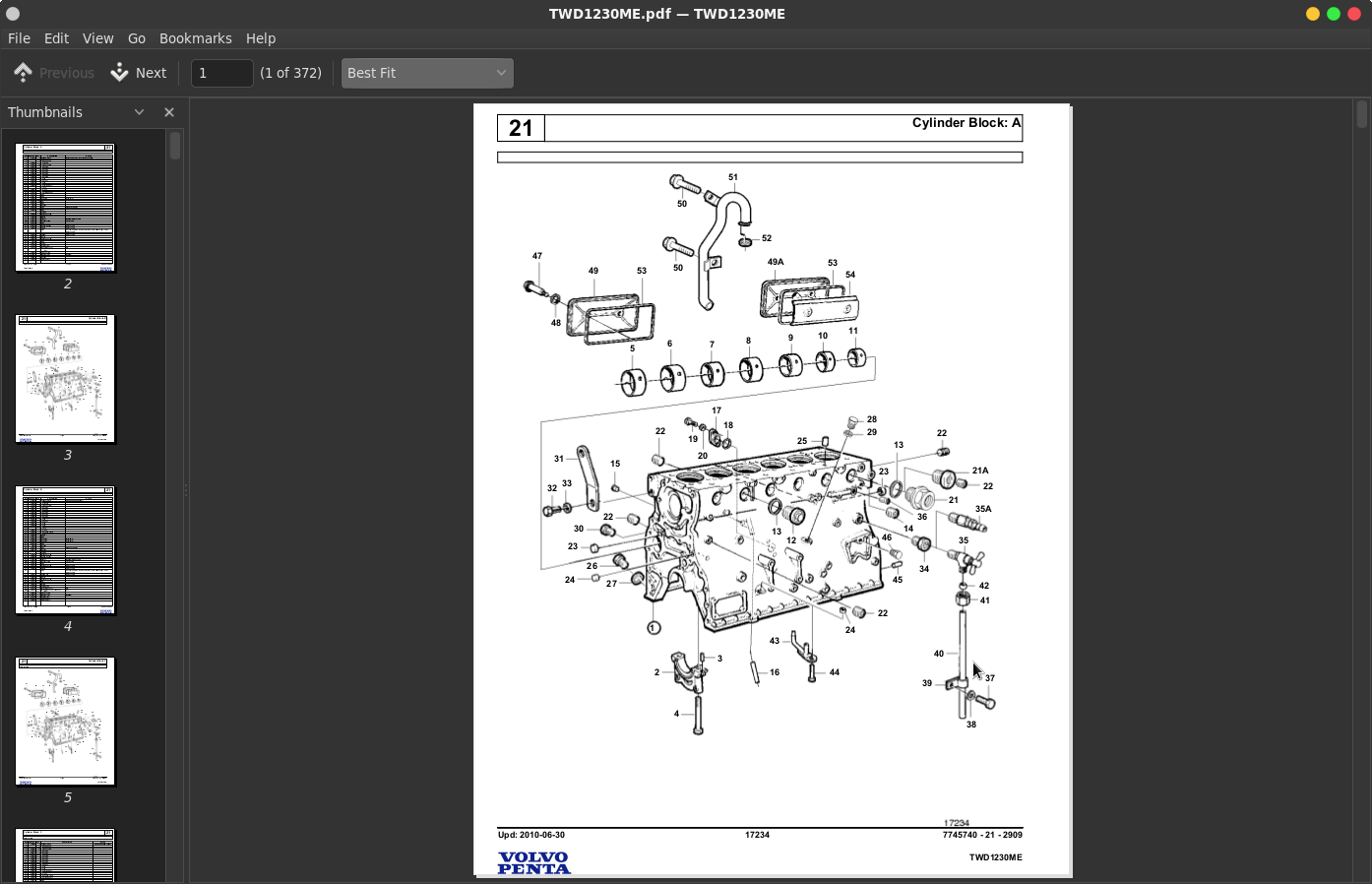Click the section number '21' box

click(521, 128)
